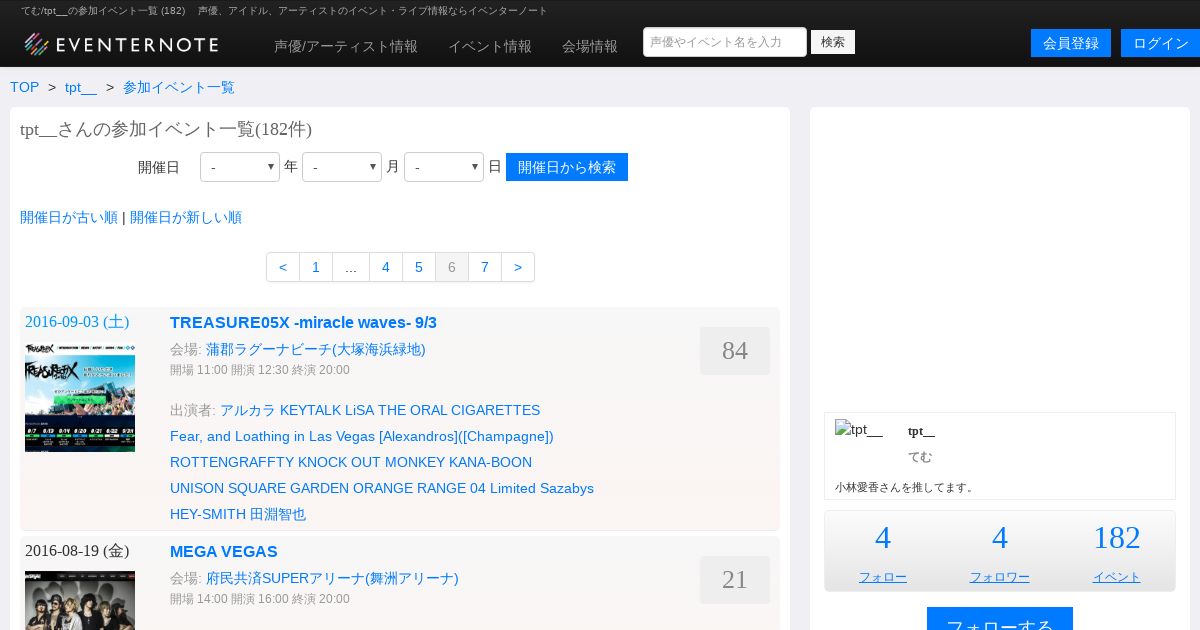Go to previous page with < arrow
This screenshot has width=1200, height=630.
click(x=283, y=267)
